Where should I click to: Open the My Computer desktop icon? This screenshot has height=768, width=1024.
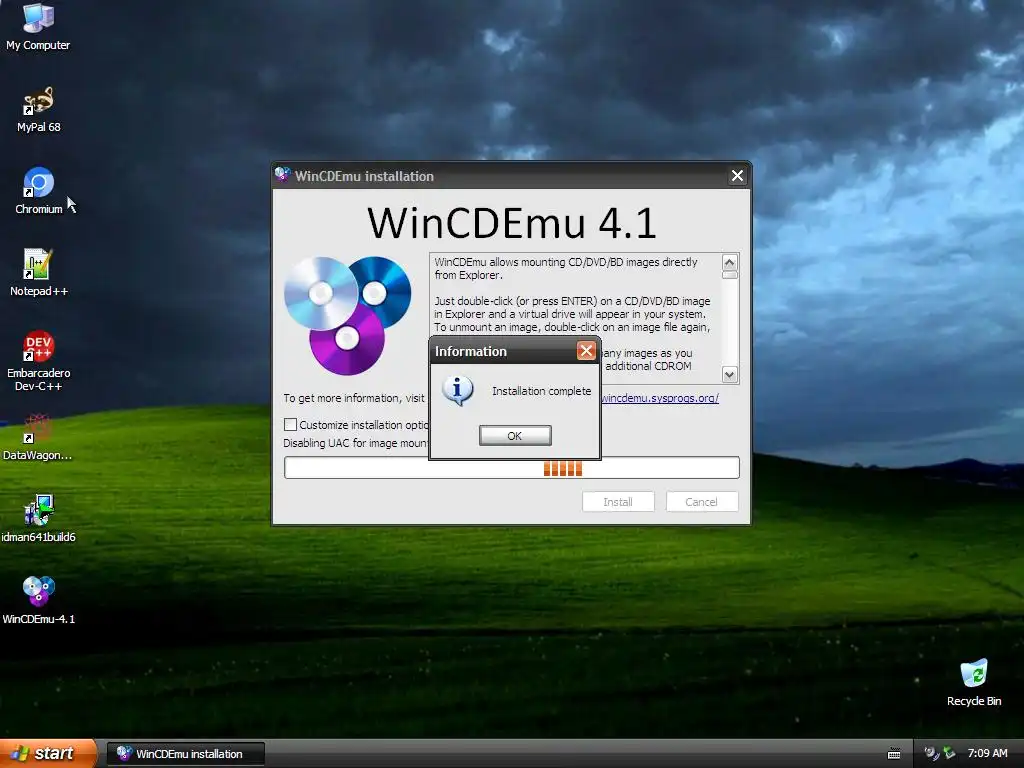click(38, 26)
